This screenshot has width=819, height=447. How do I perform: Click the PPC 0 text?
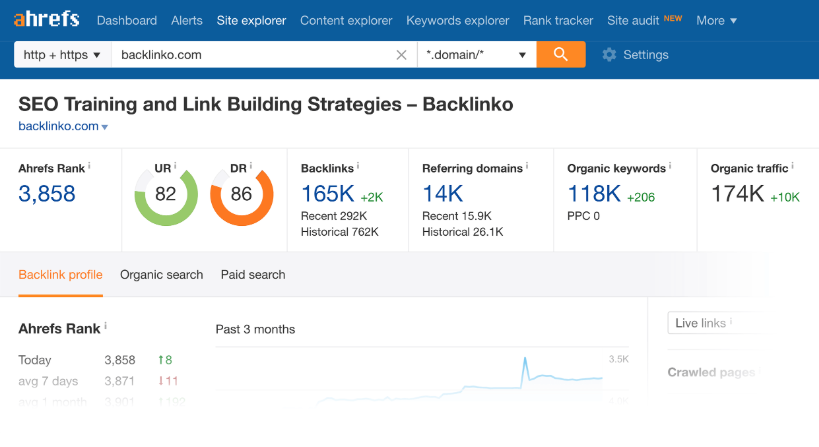[583, 216]
